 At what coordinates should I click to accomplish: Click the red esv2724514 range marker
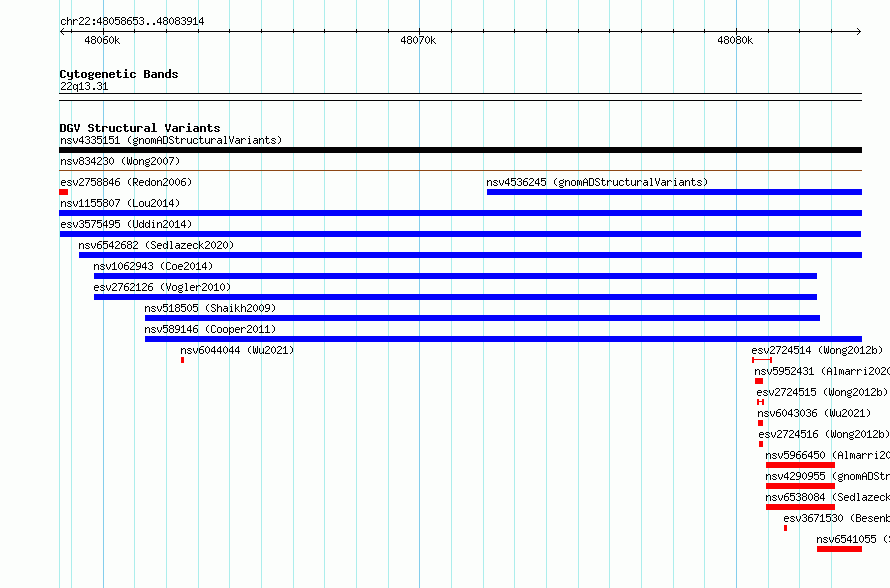[762, 360]
